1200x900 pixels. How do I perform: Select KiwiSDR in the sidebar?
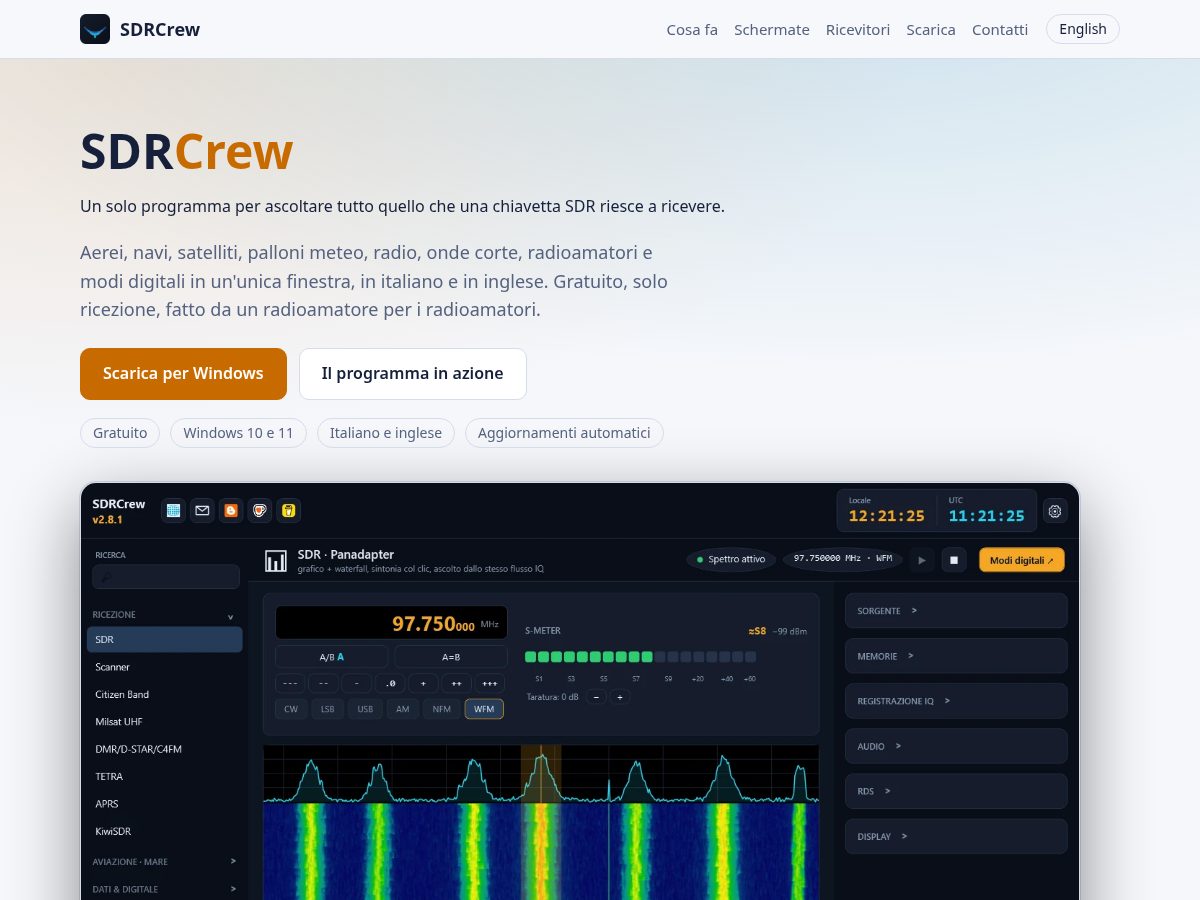tap(165, 832)
